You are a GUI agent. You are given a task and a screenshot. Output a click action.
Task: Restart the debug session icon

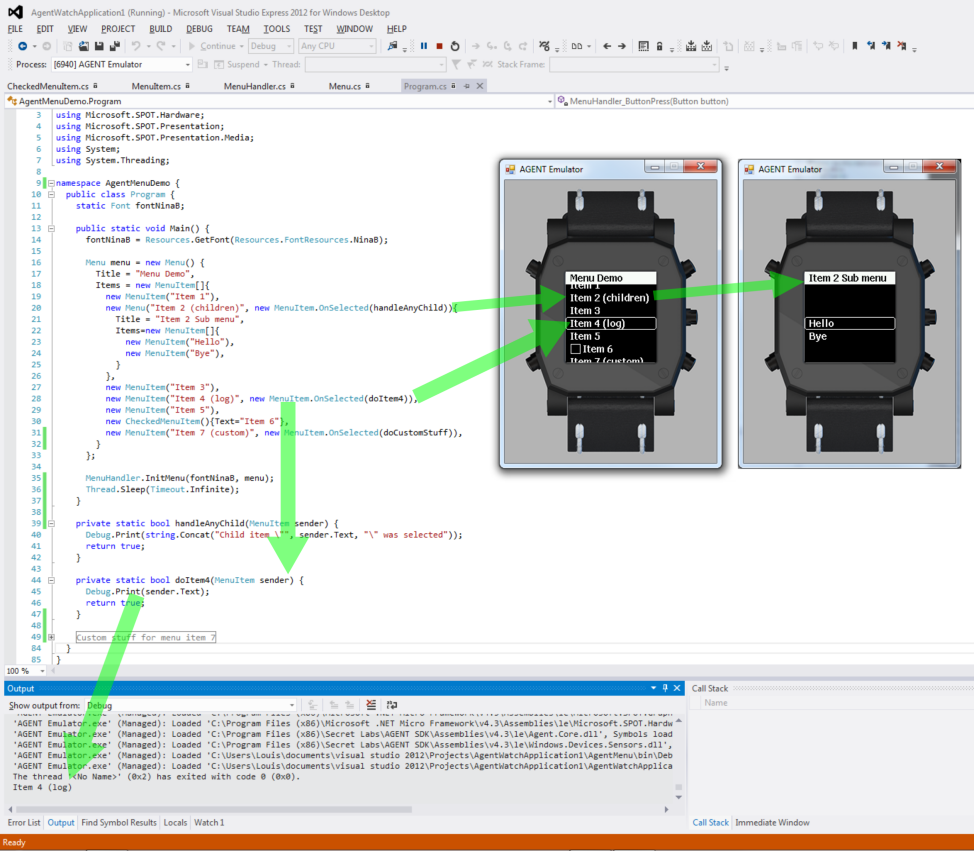[455, 46]
